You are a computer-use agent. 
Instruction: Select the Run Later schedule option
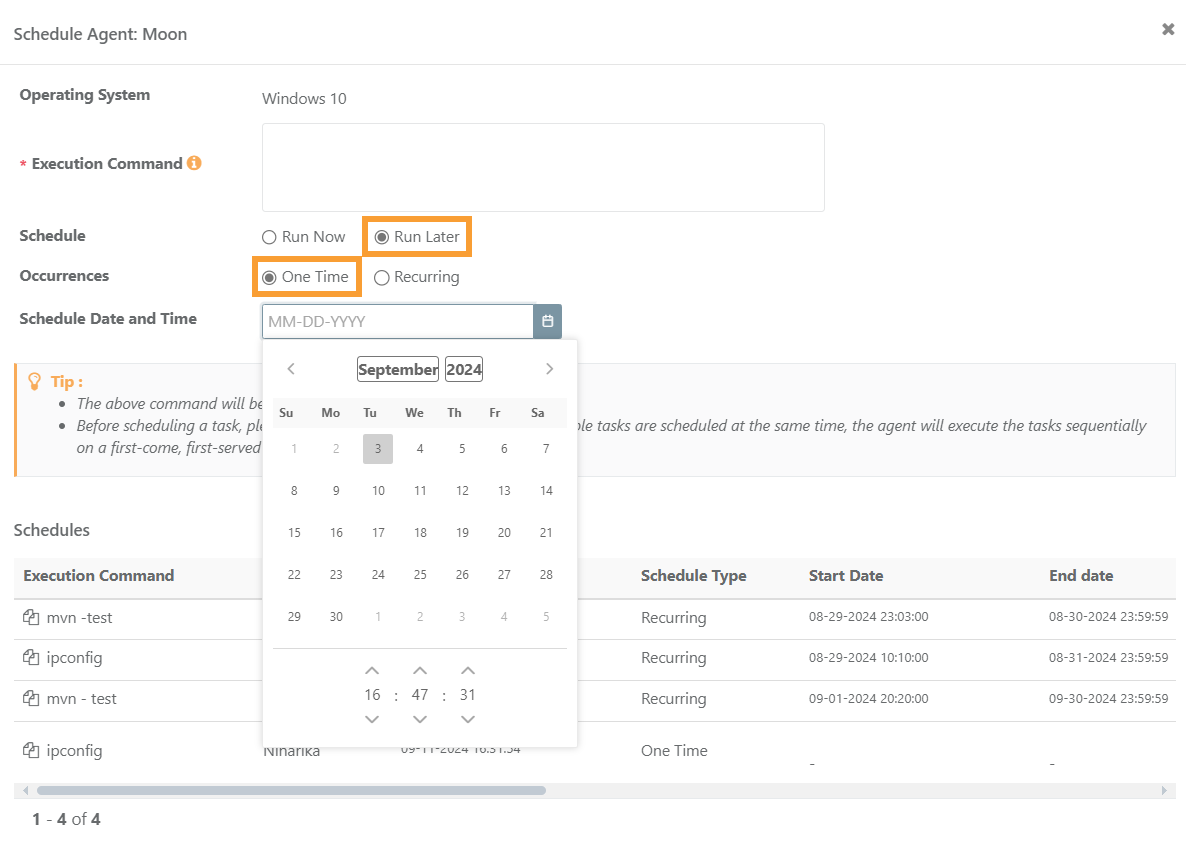click(x=381, y=236)
